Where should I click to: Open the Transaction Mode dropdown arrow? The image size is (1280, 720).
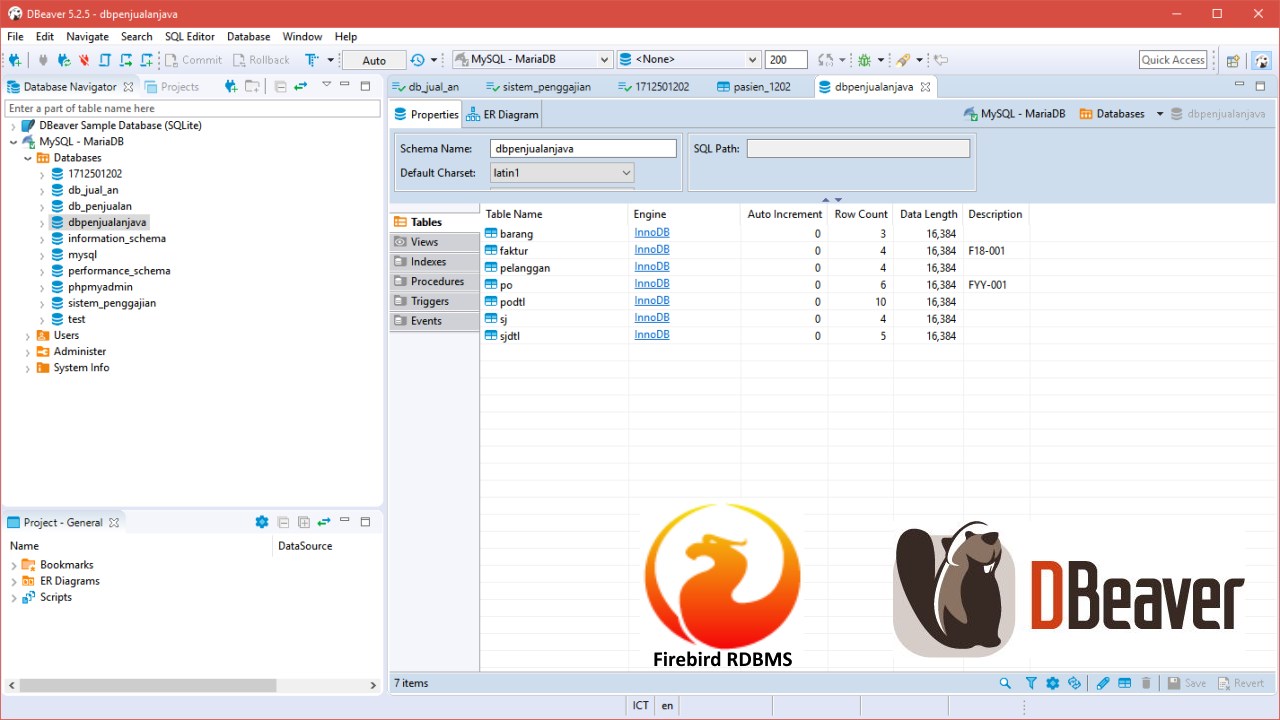click(x=330, y=60)
